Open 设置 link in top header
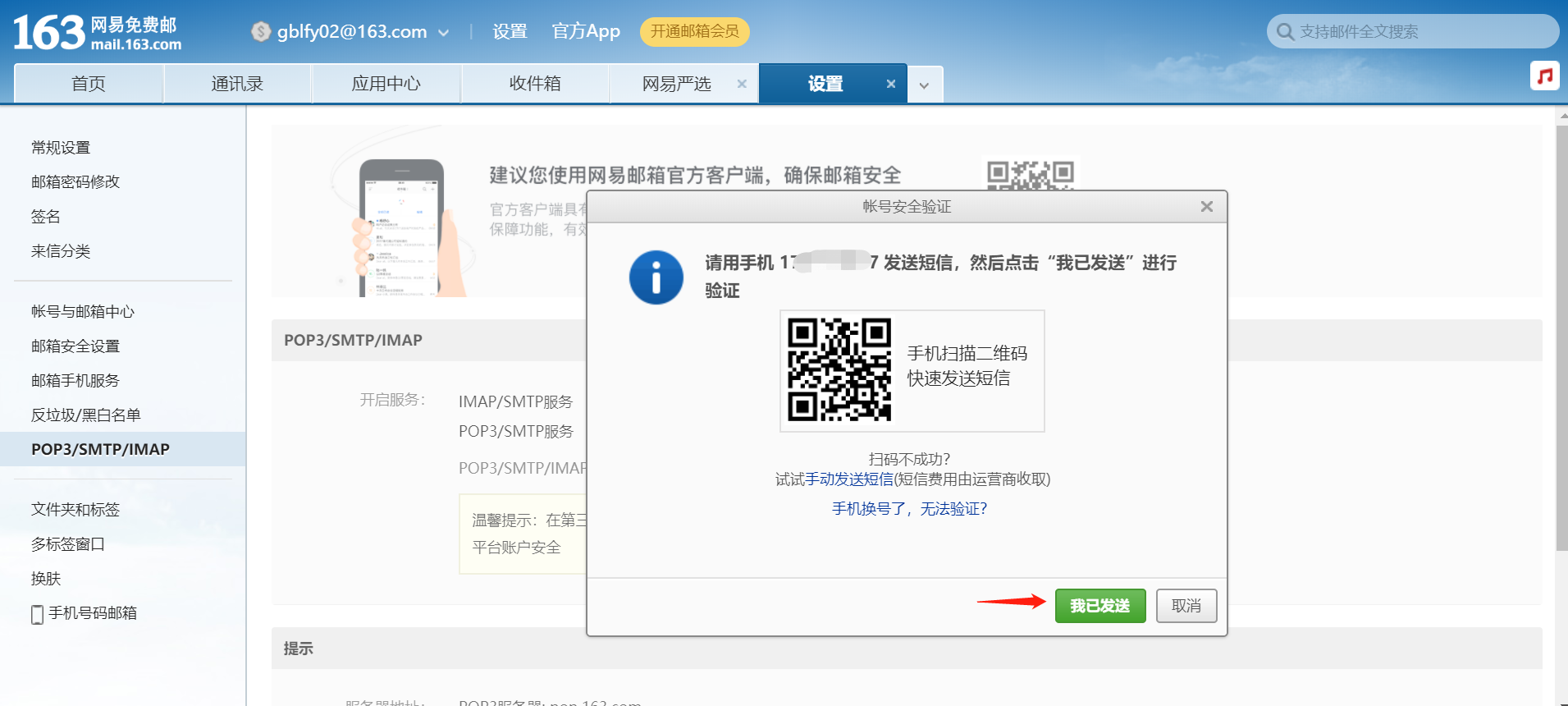 click(510, 31)
